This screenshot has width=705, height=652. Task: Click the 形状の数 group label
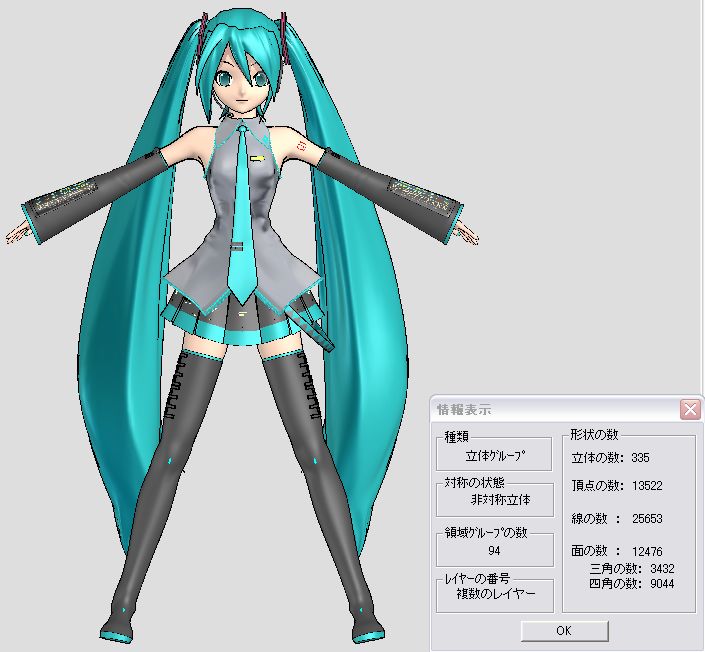(594, 434)
